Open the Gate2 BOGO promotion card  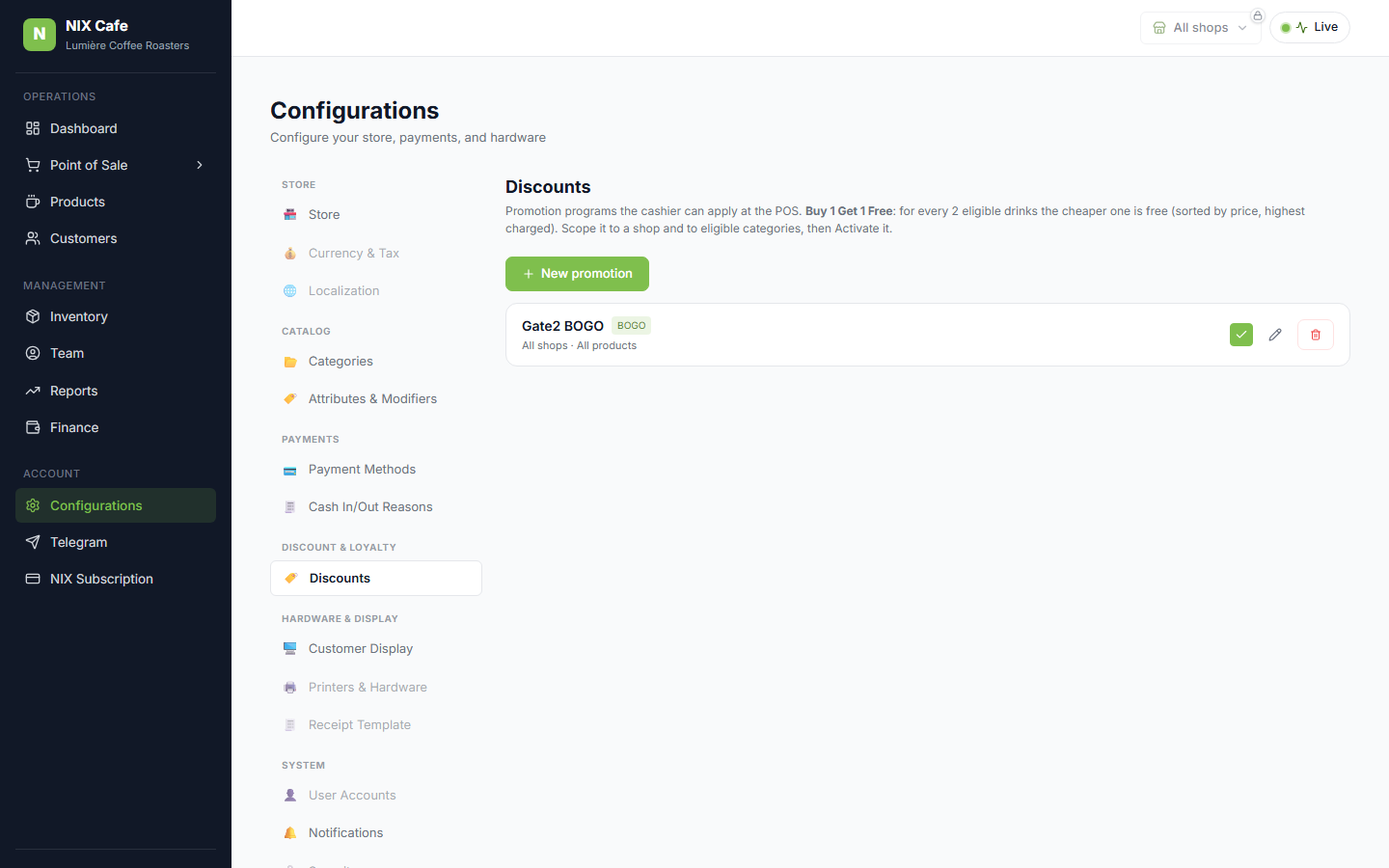[927, 335]
